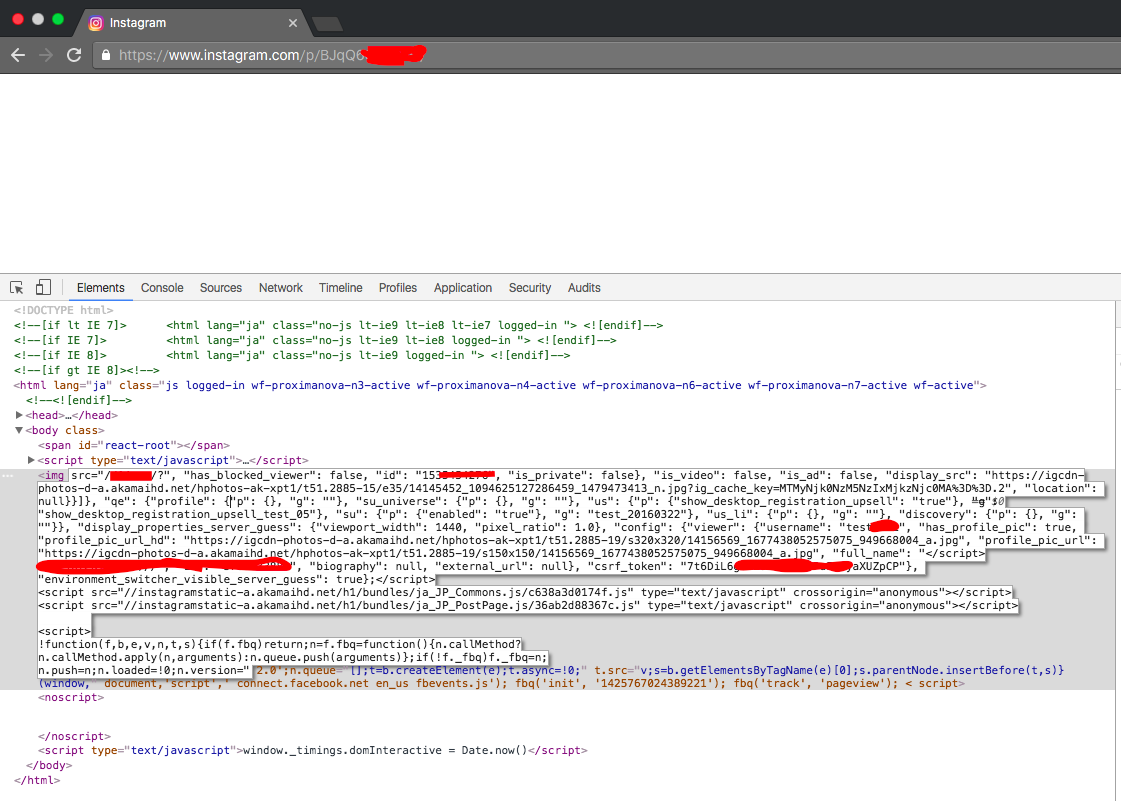Click the browser back arrow
1121x801 pixels.
click(x=18, y=55)
